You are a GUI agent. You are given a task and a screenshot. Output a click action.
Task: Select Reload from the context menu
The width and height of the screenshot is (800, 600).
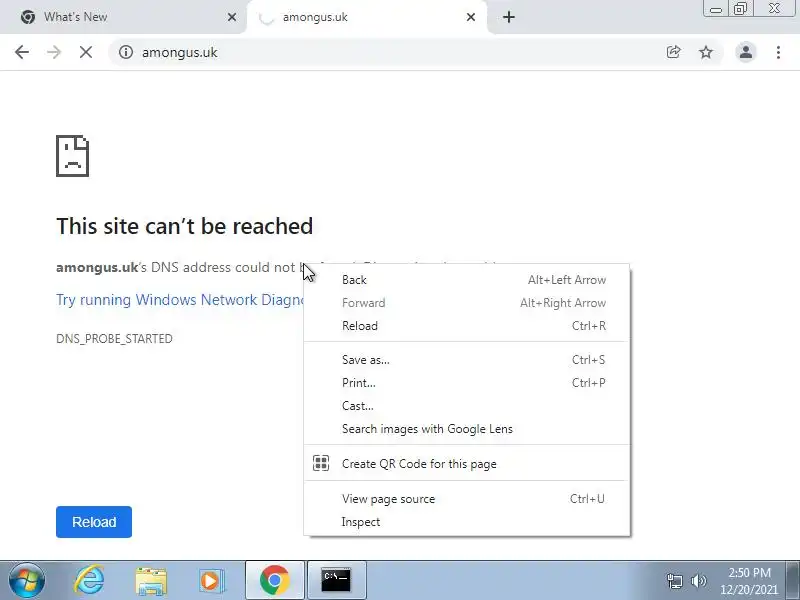[x=467, y=326]
